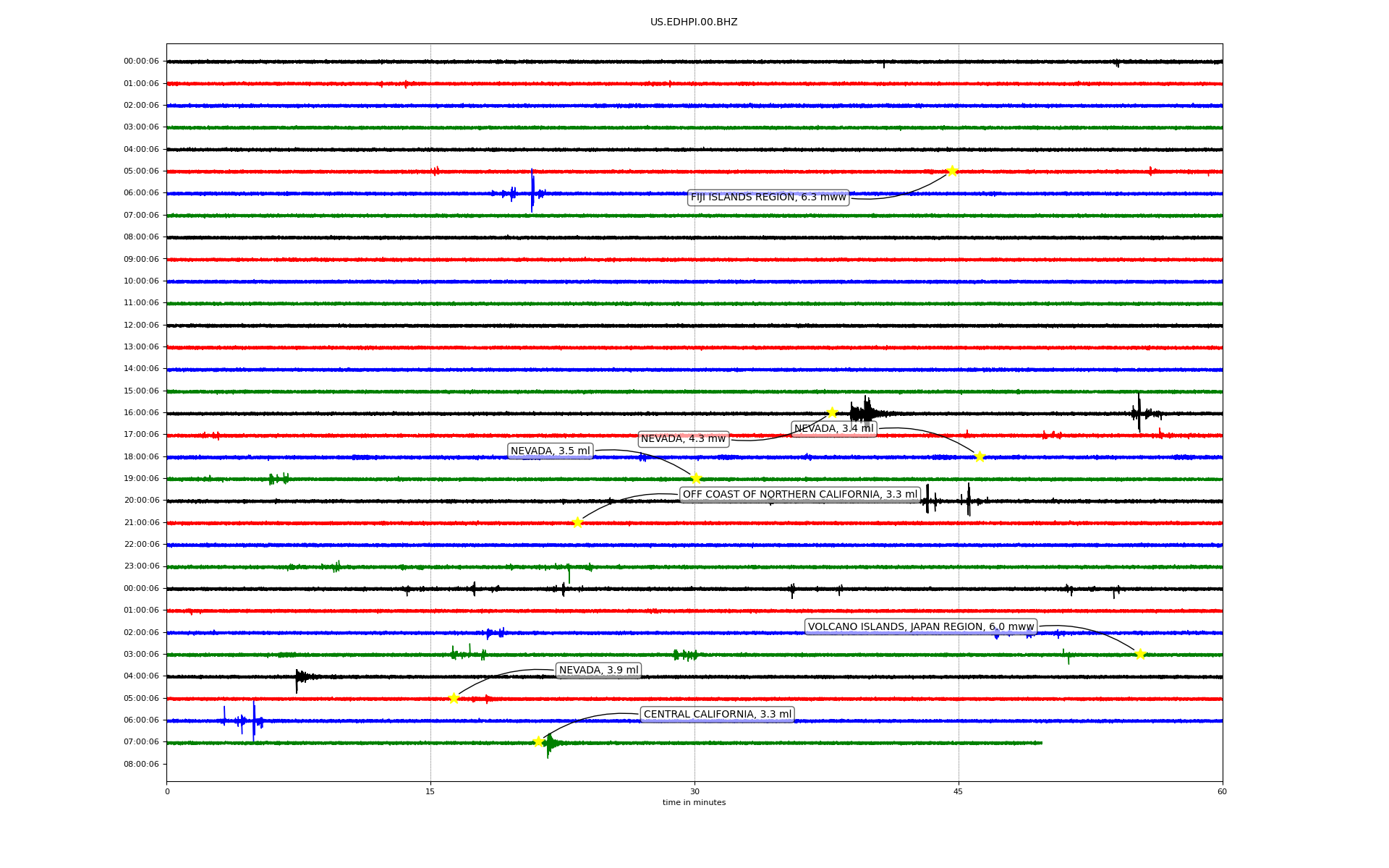Click the star marker on the 21:00:06 trace
This screenshot has height=868, width=1389.
tap(577, 522)
